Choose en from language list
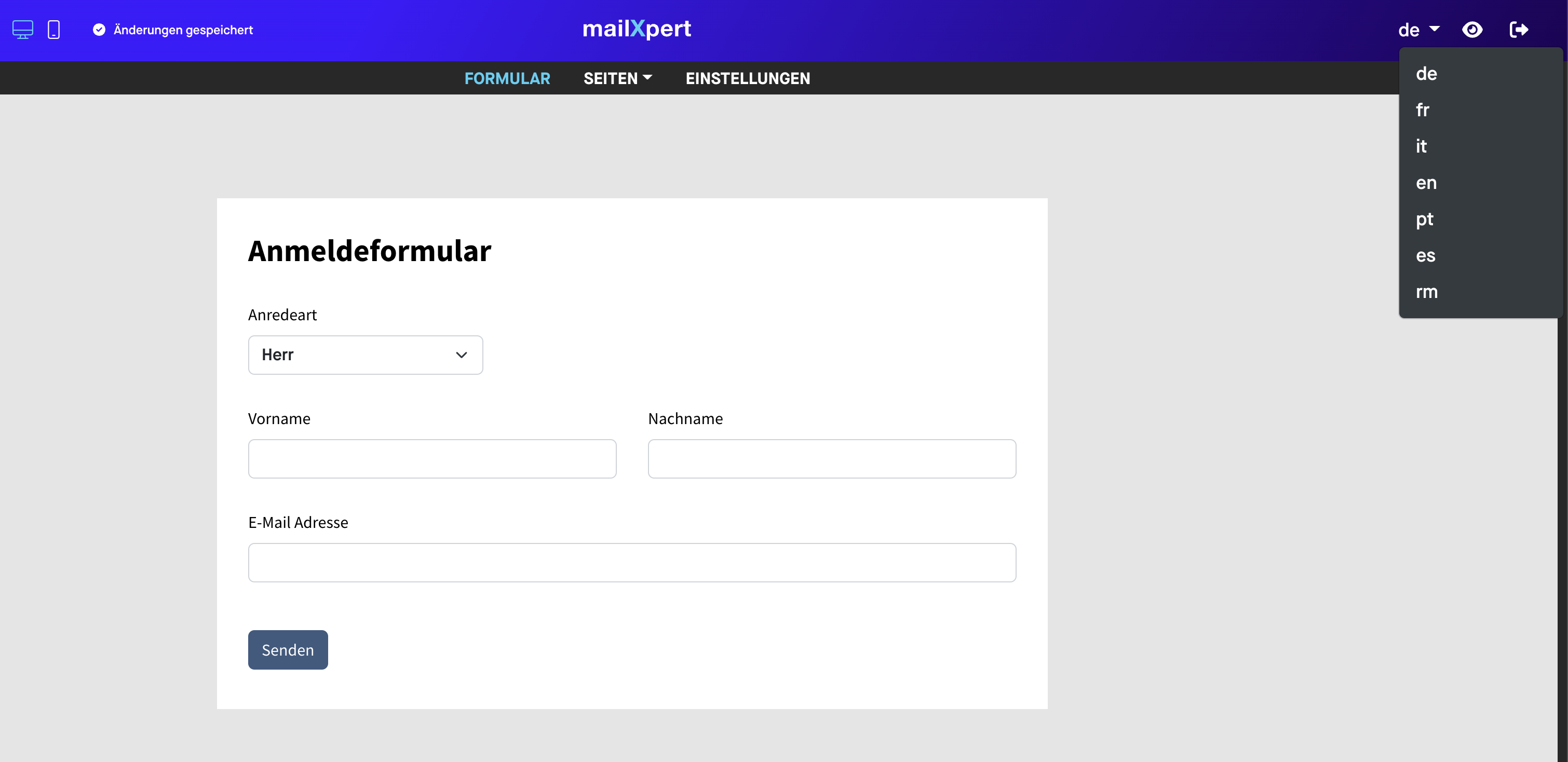Viewport: 1568px width, 762px height. pos(1426,183)
